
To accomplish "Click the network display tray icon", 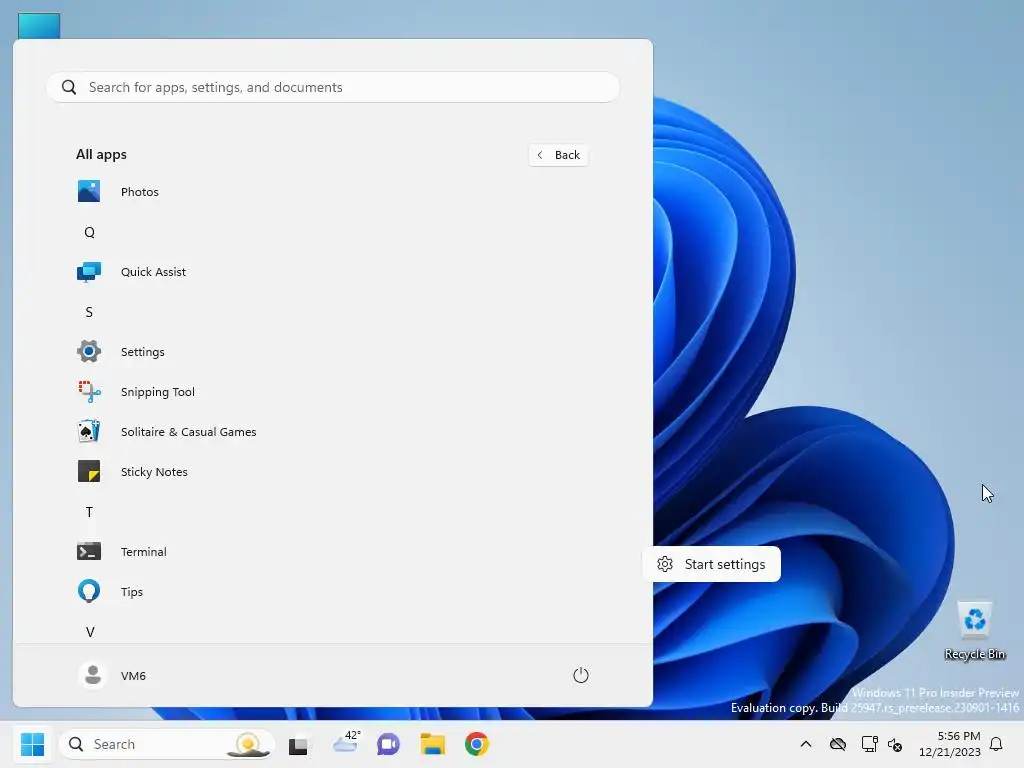I will [869, 744].
